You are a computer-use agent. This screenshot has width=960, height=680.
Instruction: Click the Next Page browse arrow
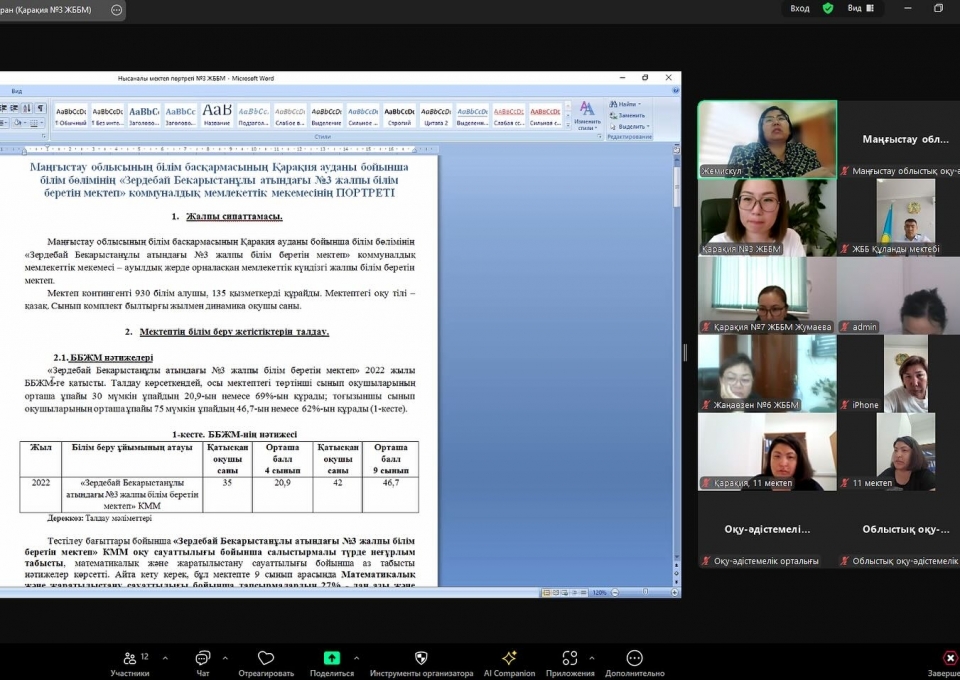click(x=676, y=582)
